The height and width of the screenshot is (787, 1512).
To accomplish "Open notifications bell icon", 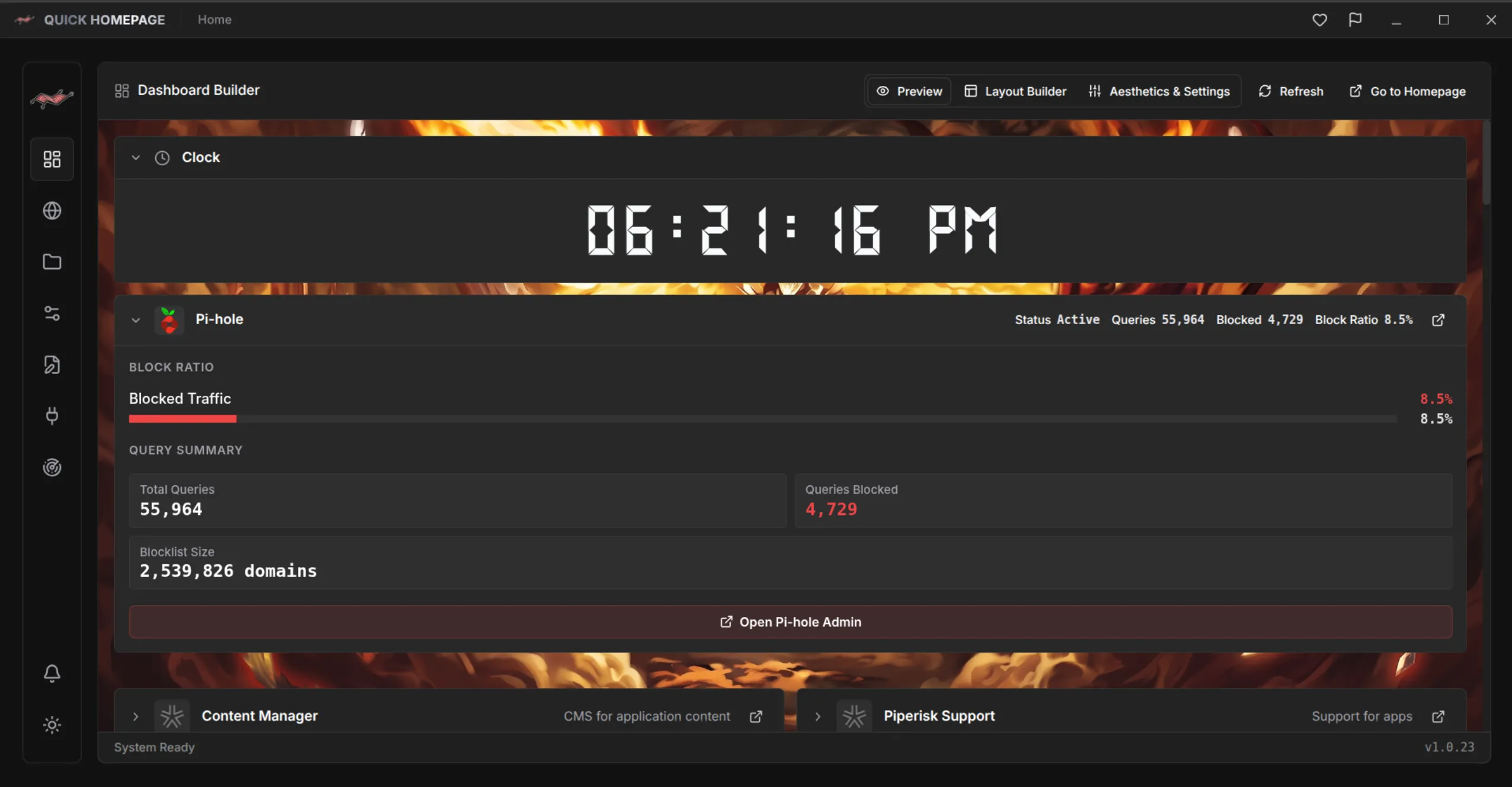I will [x=52, y=673].
